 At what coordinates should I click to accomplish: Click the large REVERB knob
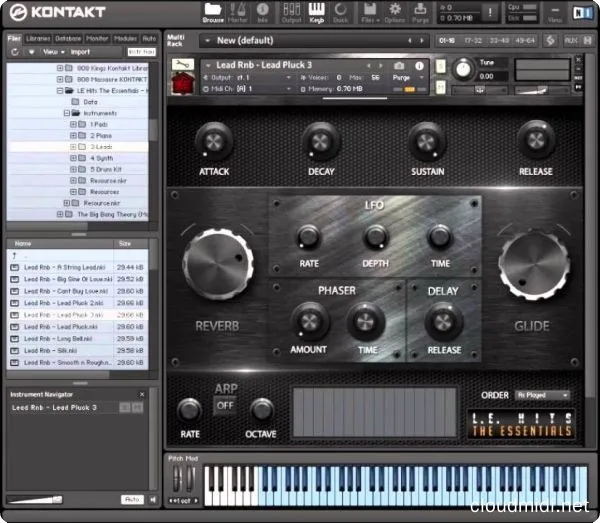point(218,264)
